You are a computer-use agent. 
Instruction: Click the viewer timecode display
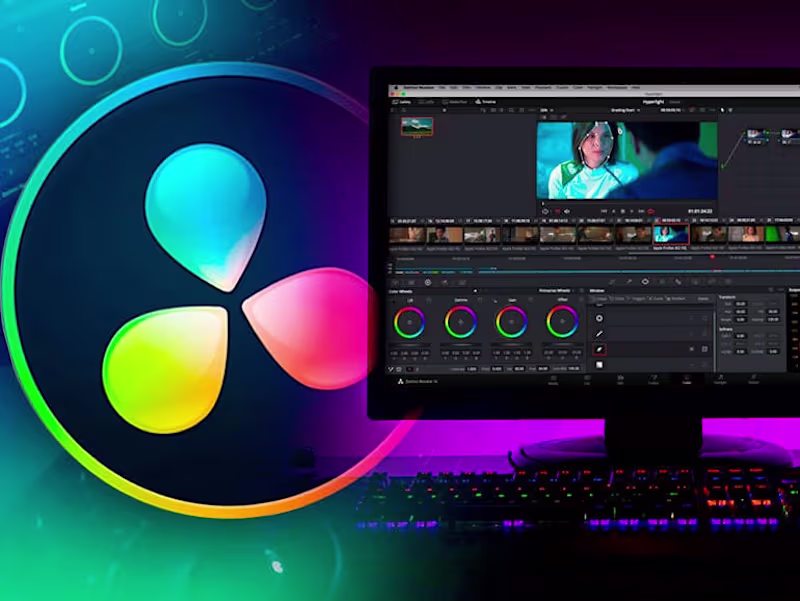tap(700, 211)
